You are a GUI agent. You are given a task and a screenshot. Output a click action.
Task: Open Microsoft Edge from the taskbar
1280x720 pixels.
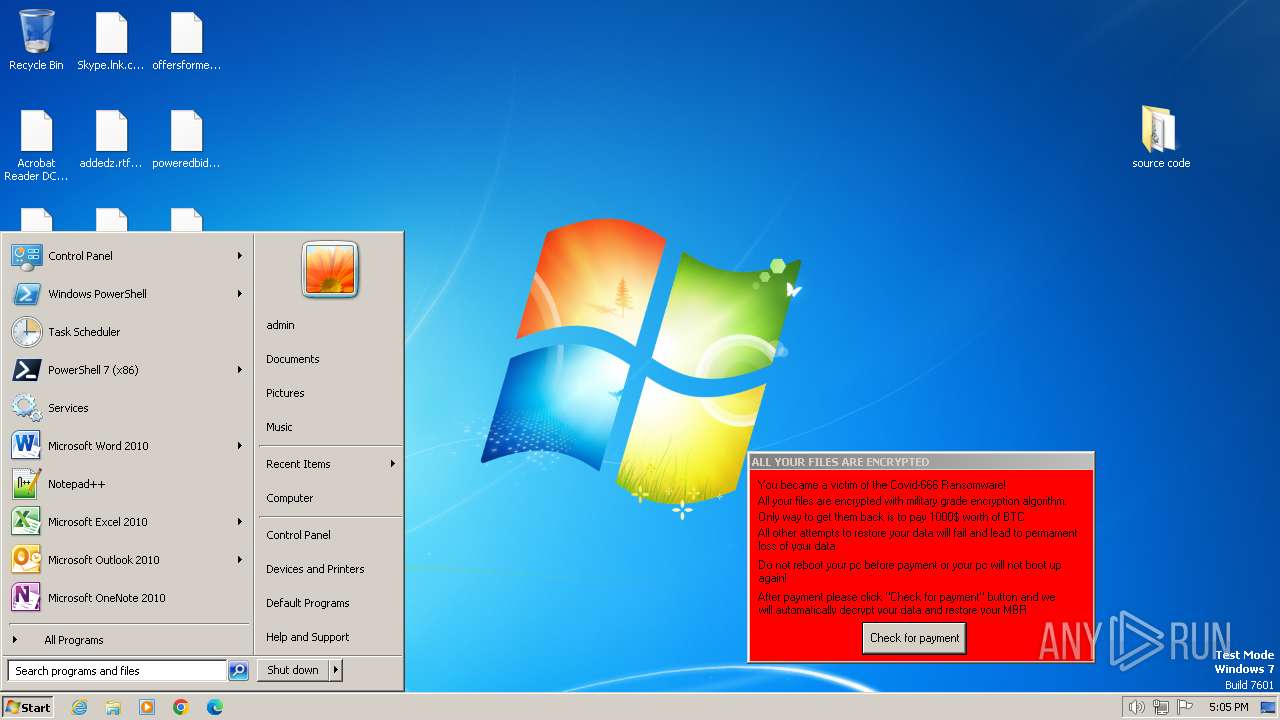coord(215,707)
